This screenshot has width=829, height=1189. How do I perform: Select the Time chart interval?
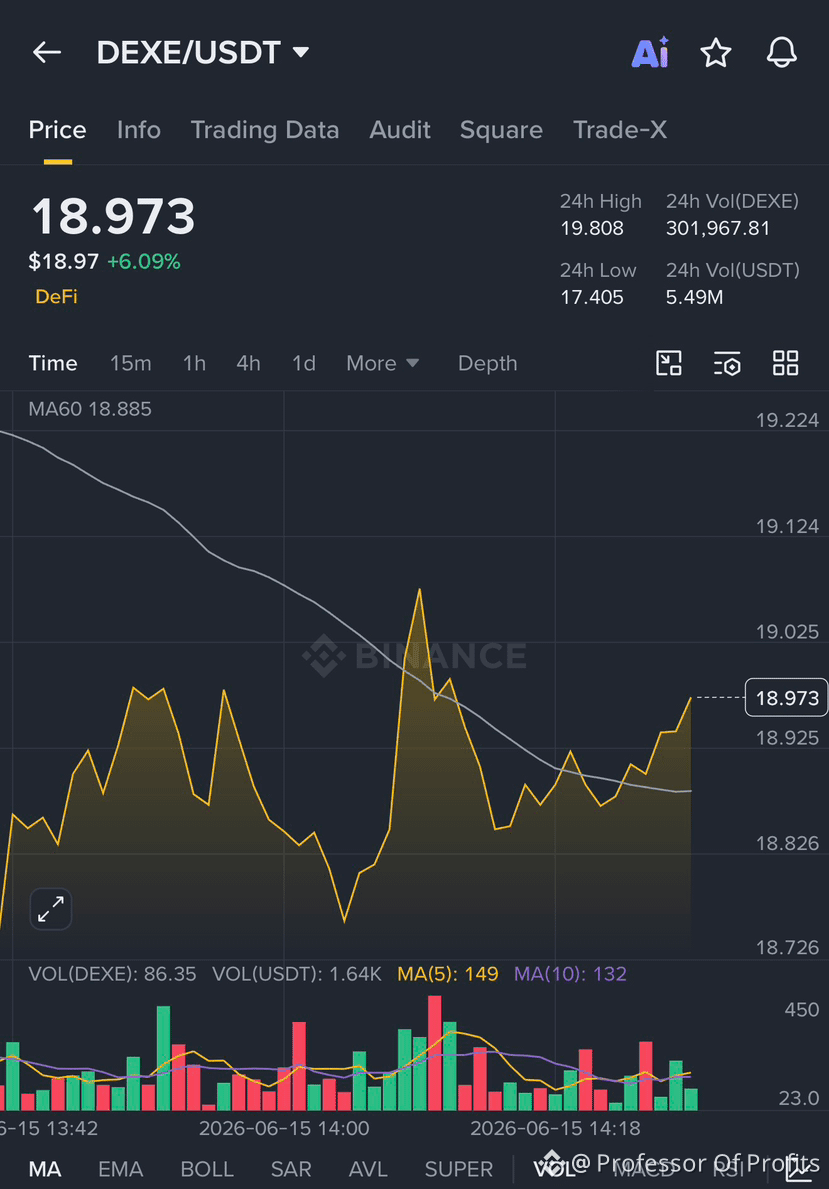click(53, 363)
